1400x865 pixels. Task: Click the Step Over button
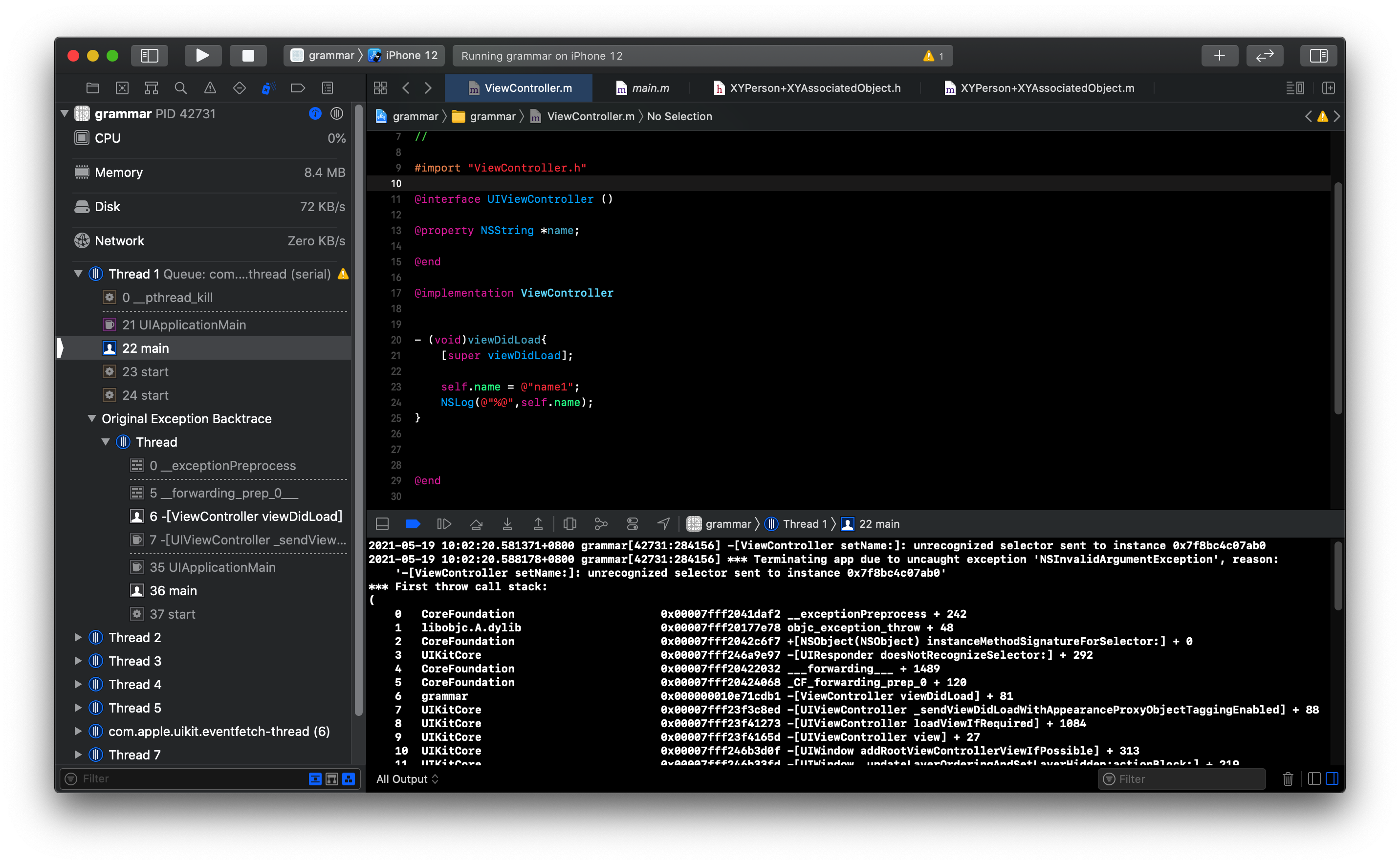476,523
